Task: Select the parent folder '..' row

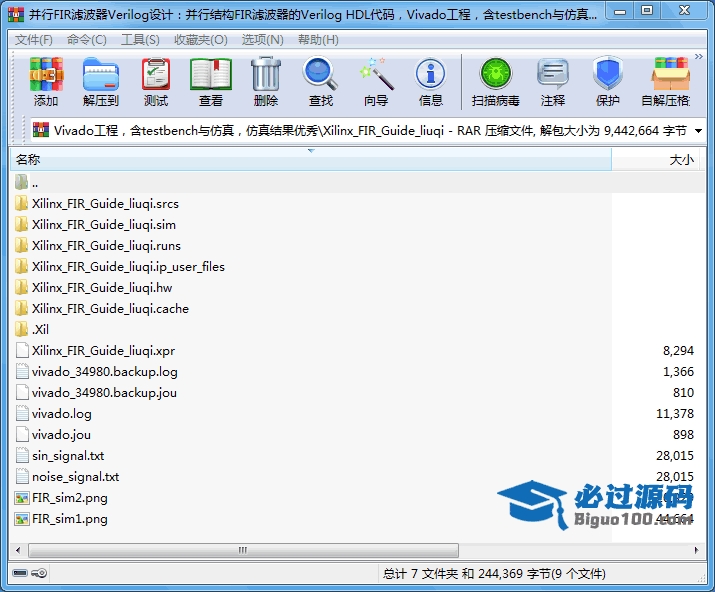Action: point(357,183)
